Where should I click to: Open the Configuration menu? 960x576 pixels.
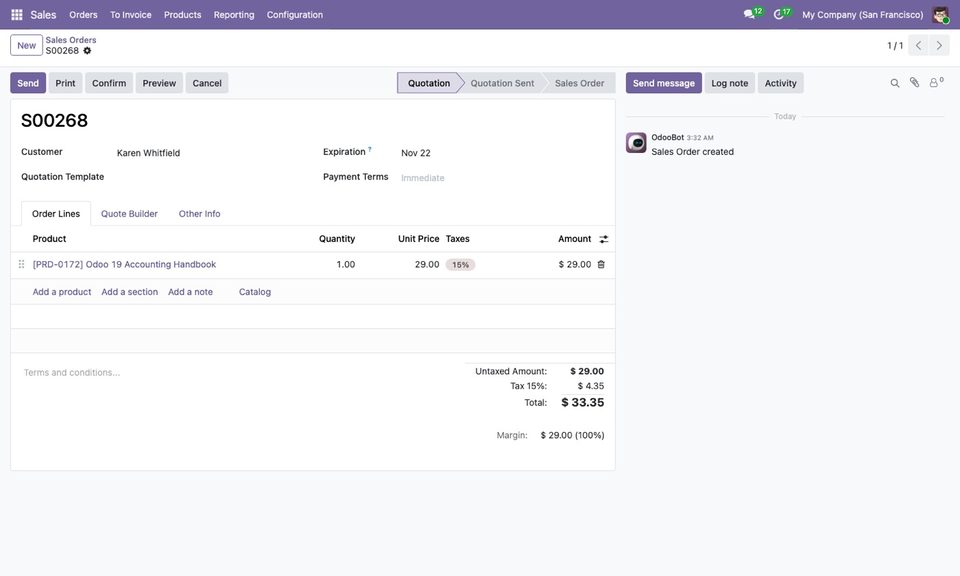pyautogui.click(x=294, y=15)
